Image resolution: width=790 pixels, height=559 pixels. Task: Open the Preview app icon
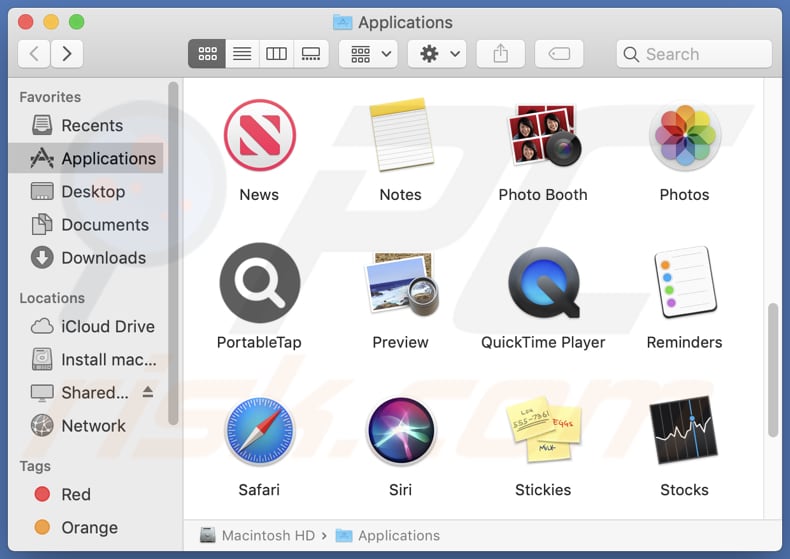tap(401, 284)
